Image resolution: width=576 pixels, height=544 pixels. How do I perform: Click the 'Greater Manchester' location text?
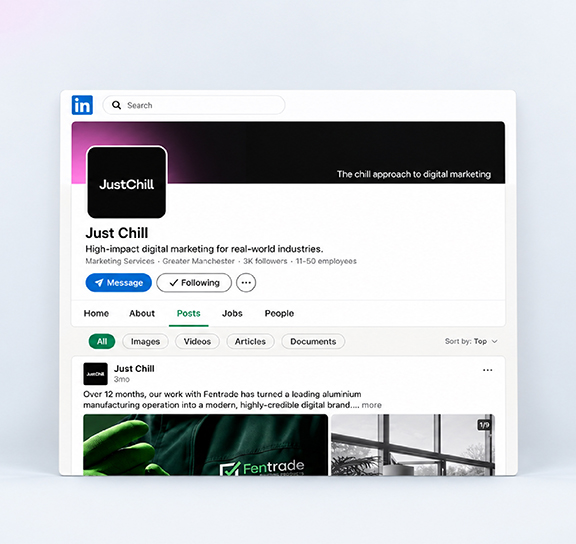point(198,261)
